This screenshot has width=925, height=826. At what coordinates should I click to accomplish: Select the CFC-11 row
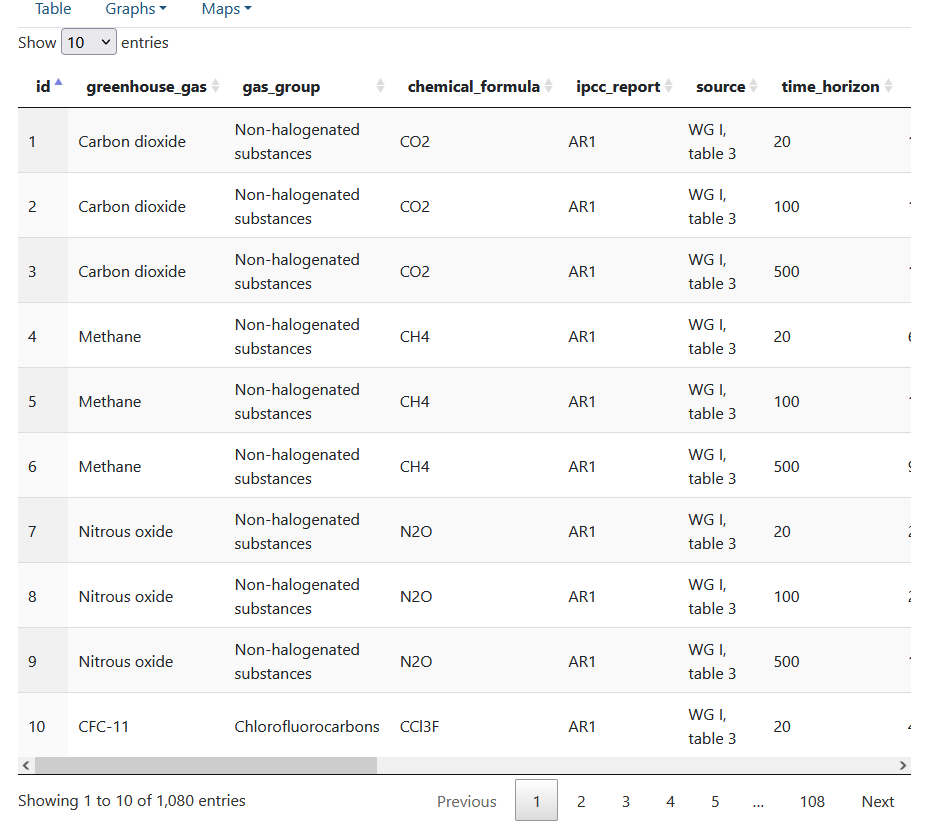[x=103, y=727]
